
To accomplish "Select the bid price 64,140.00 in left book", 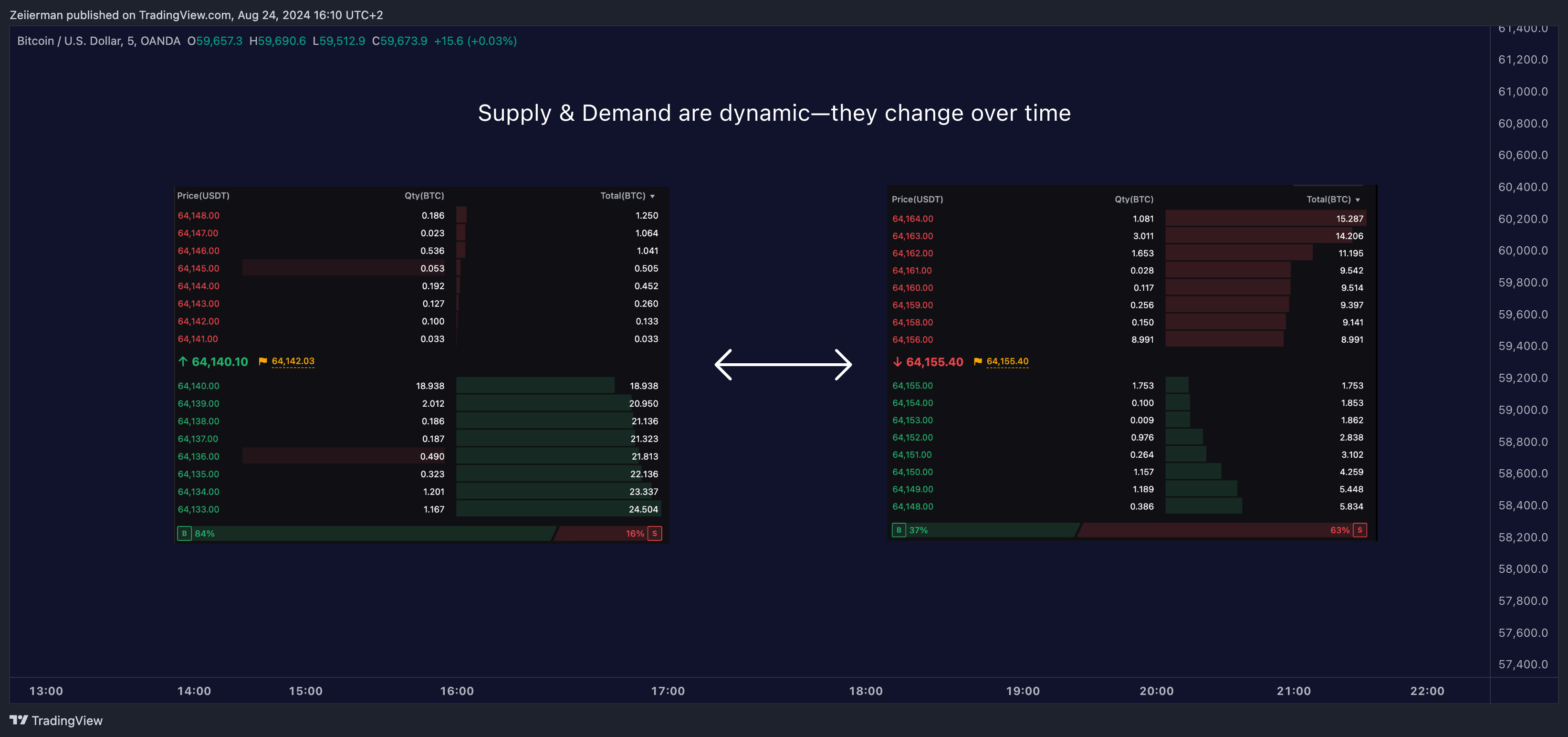I will tap(199, 386).
